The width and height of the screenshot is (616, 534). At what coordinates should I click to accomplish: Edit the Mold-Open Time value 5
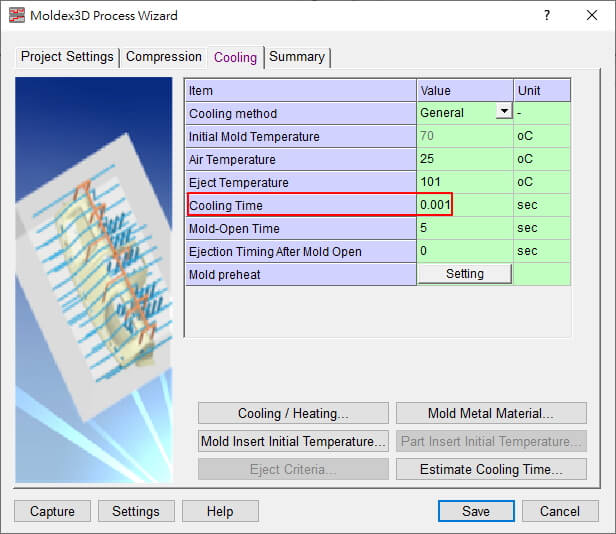click(465, 228)
